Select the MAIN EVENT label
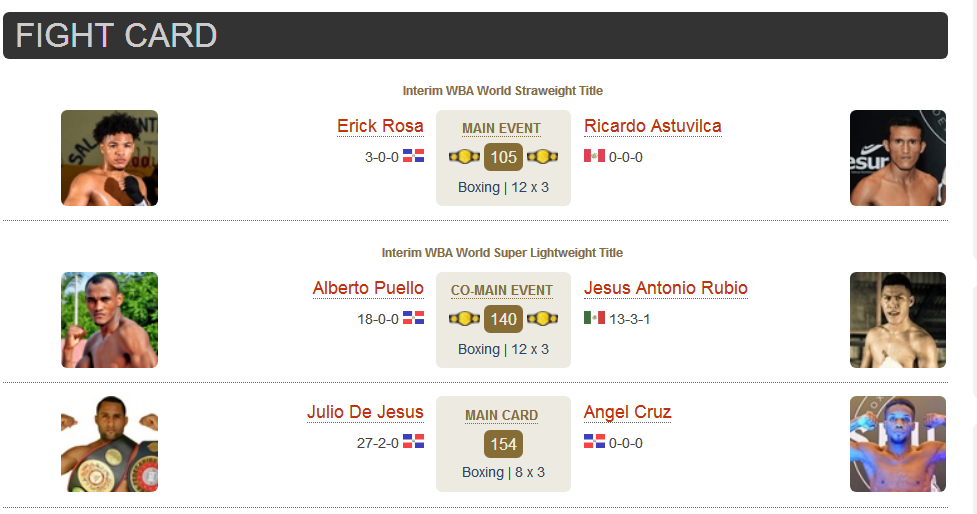This screenshot has height=514, width=977. (x=502, y=128)
